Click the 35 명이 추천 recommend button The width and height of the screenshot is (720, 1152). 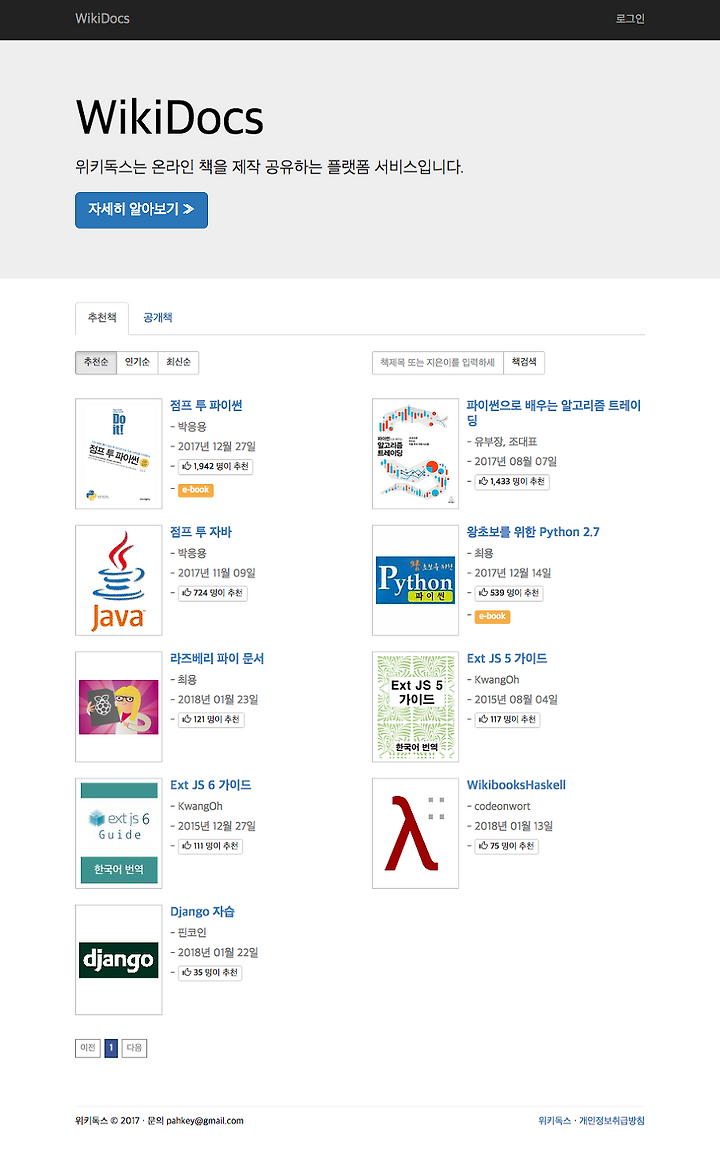(x=210, y=973)
